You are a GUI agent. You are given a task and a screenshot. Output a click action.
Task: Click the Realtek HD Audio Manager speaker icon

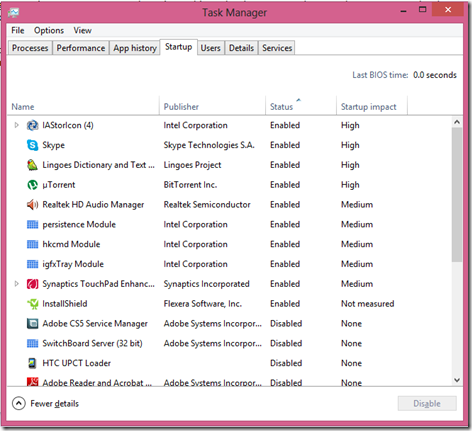(32, 205)
